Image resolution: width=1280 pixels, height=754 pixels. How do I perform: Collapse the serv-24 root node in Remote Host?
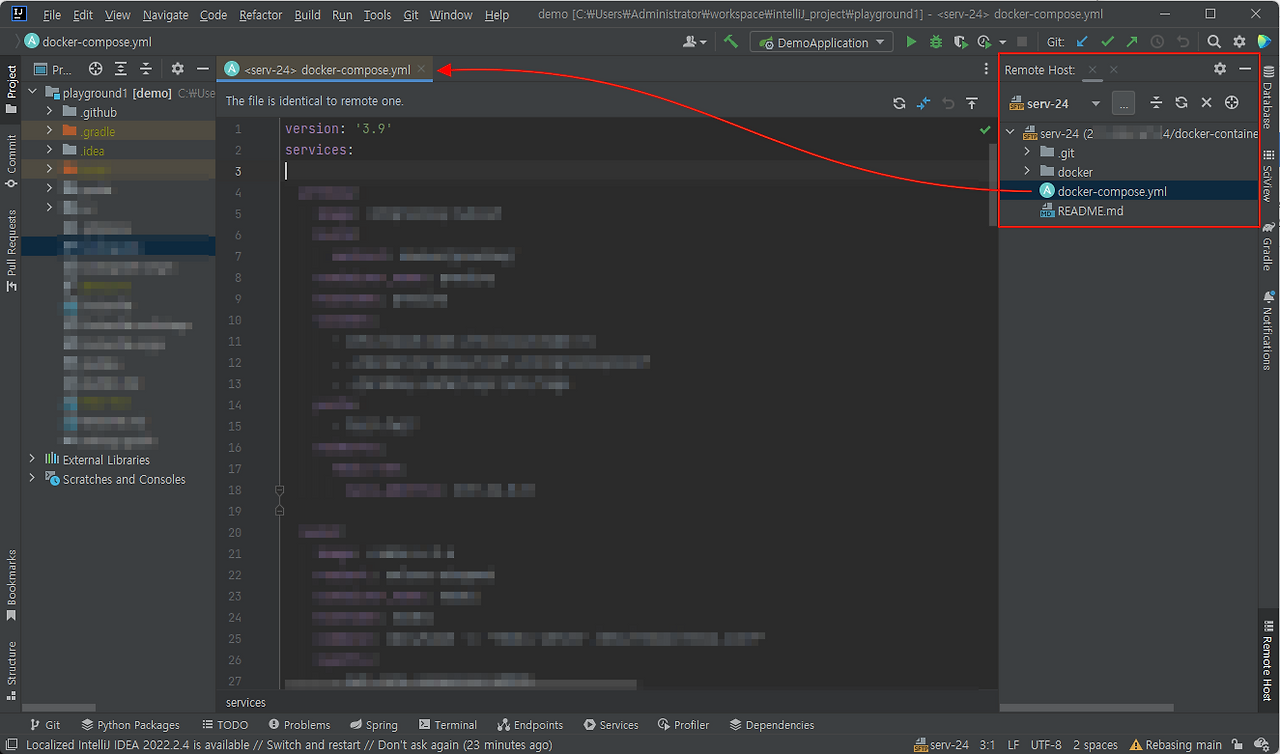point(1010,133)
